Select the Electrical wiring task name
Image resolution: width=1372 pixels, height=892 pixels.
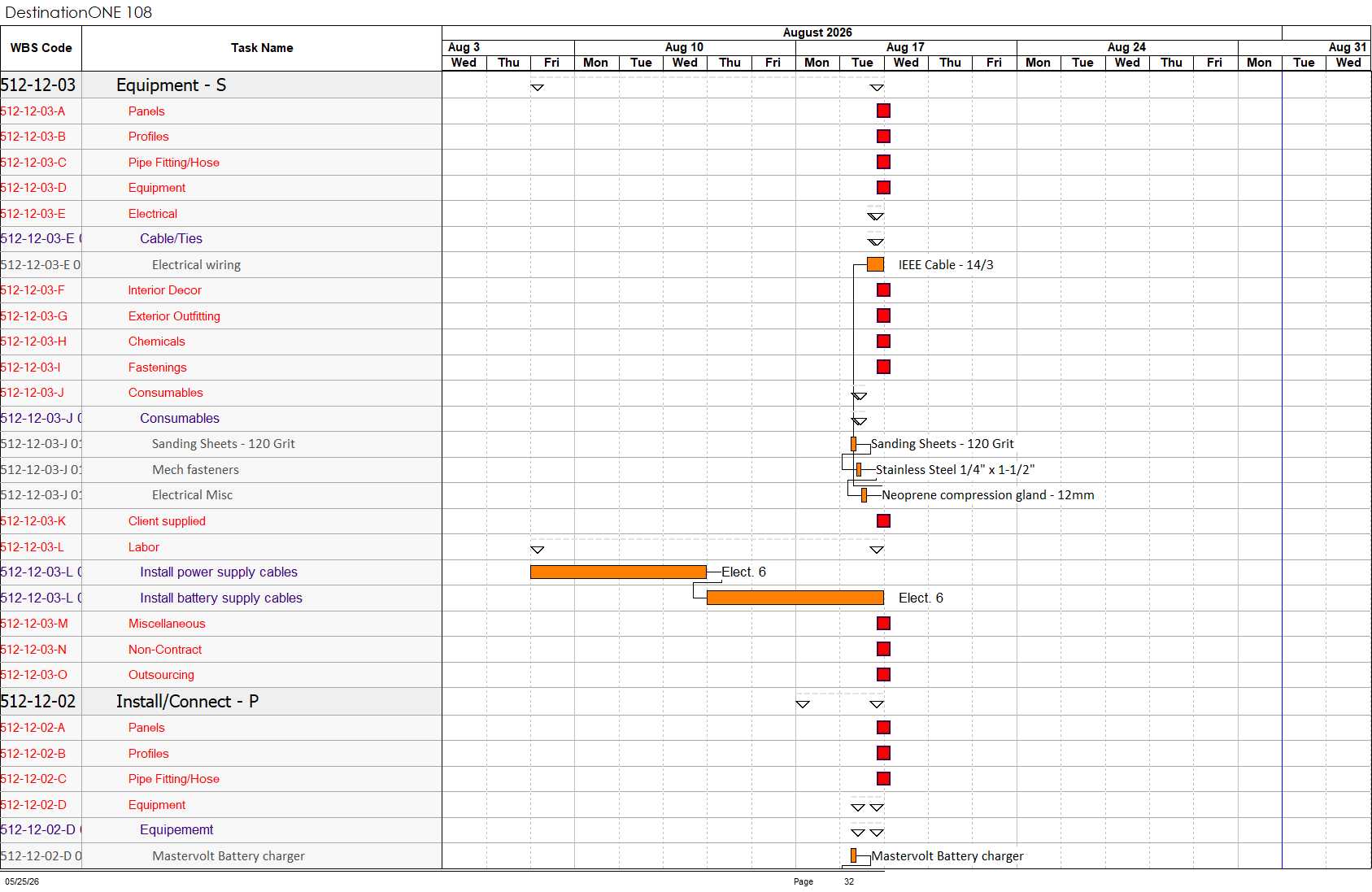click(196, 264)
